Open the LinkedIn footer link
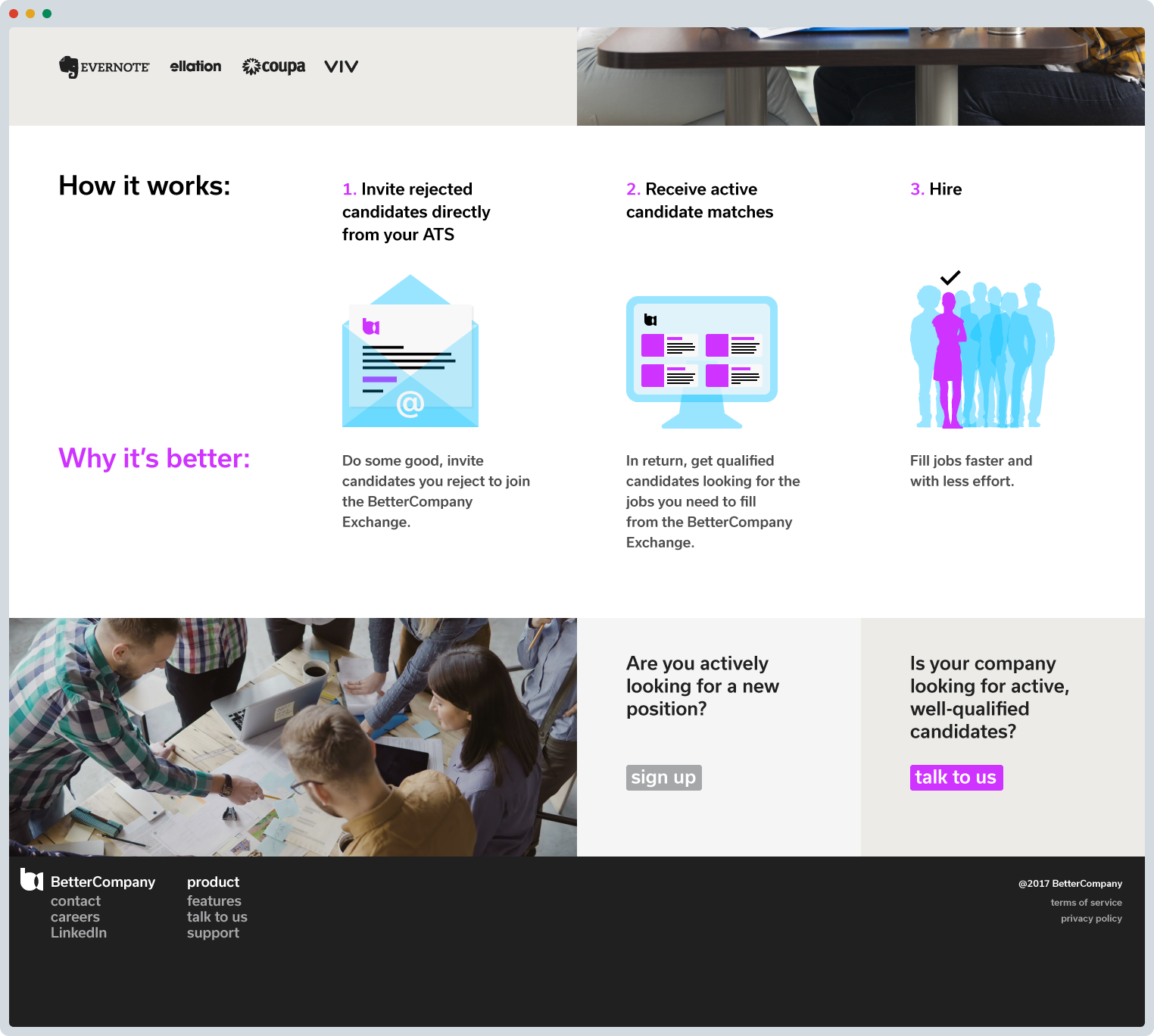1154x1036 pixels. (x=79, y=933)
